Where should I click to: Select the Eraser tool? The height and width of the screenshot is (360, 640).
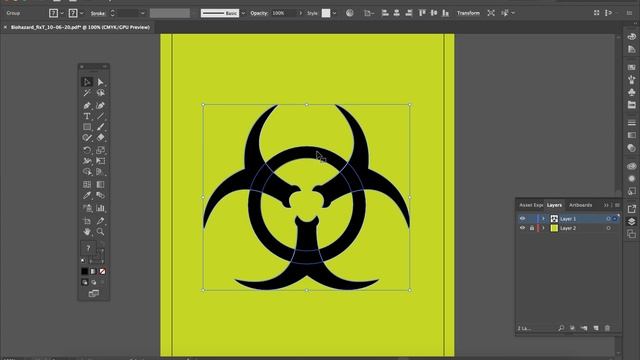pos(100,138)
